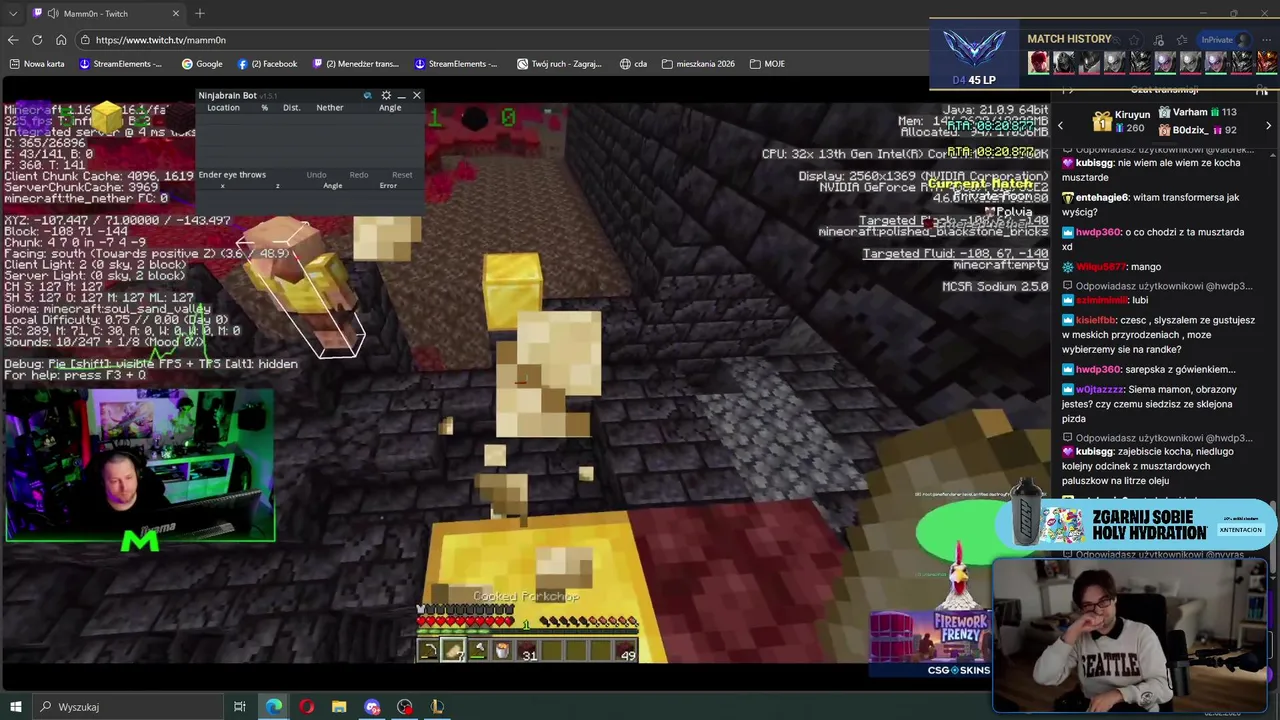
Task: Close the Mamm0n - Twitch tab
Action: pos(176,14)
